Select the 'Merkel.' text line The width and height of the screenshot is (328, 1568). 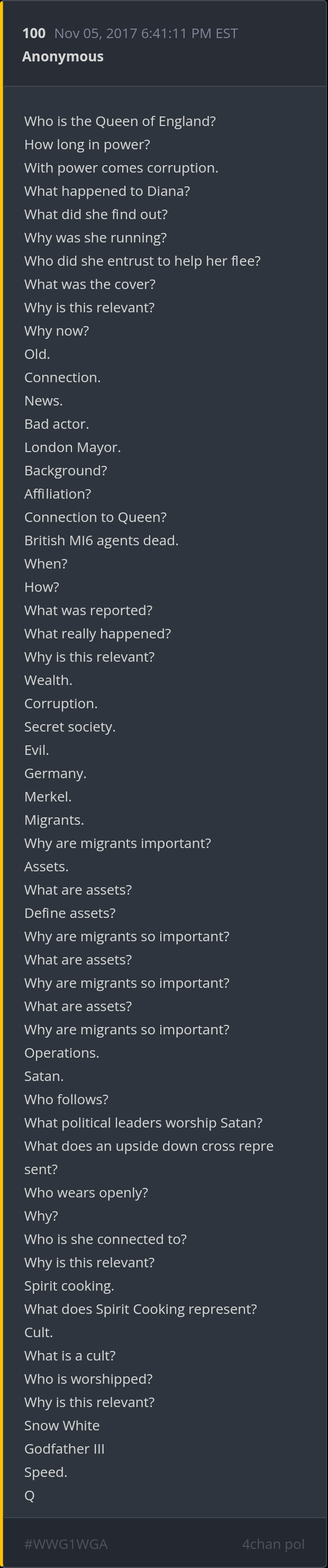48,797
